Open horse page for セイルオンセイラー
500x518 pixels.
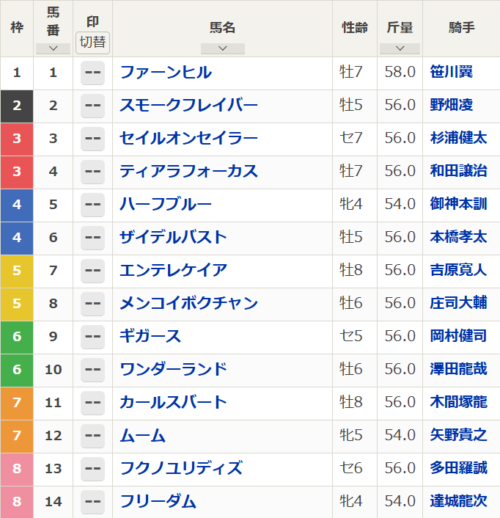[189, 138]
